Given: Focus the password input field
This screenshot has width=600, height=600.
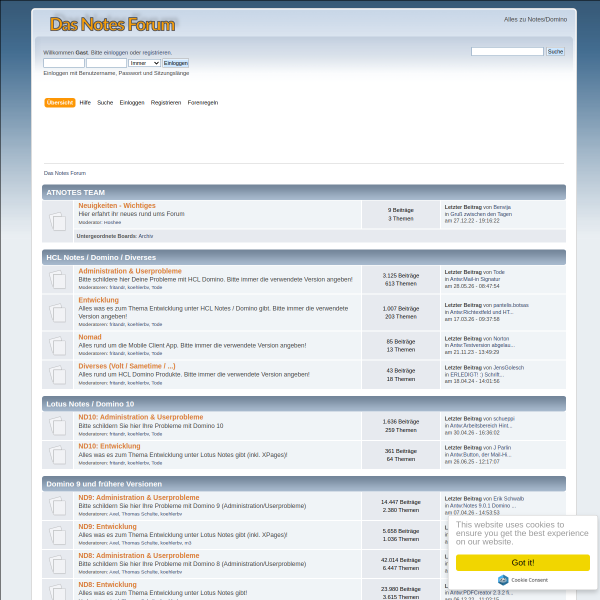Looking at the screenshot, I should tap(106, 63).
